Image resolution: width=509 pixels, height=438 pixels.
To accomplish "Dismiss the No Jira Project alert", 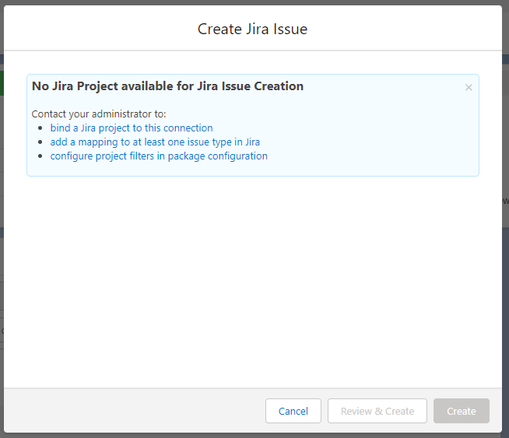I will 468,87.
